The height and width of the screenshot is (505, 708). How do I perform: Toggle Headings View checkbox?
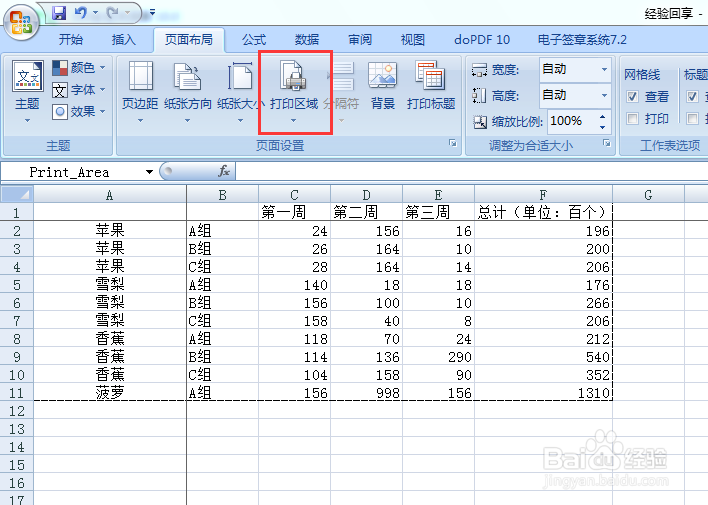coord(692,96)
